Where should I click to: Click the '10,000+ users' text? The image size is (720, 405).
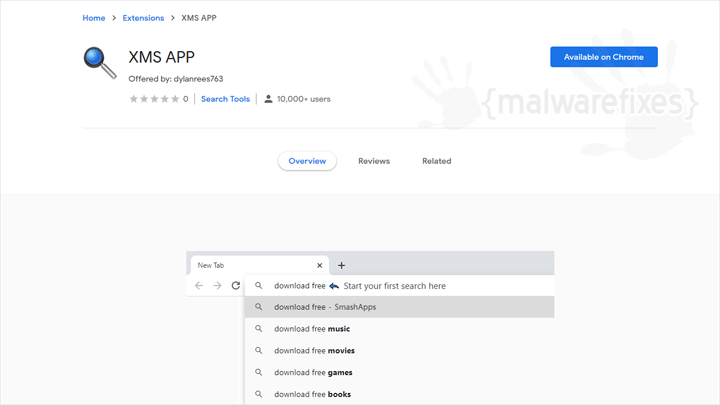click(304, 99)
